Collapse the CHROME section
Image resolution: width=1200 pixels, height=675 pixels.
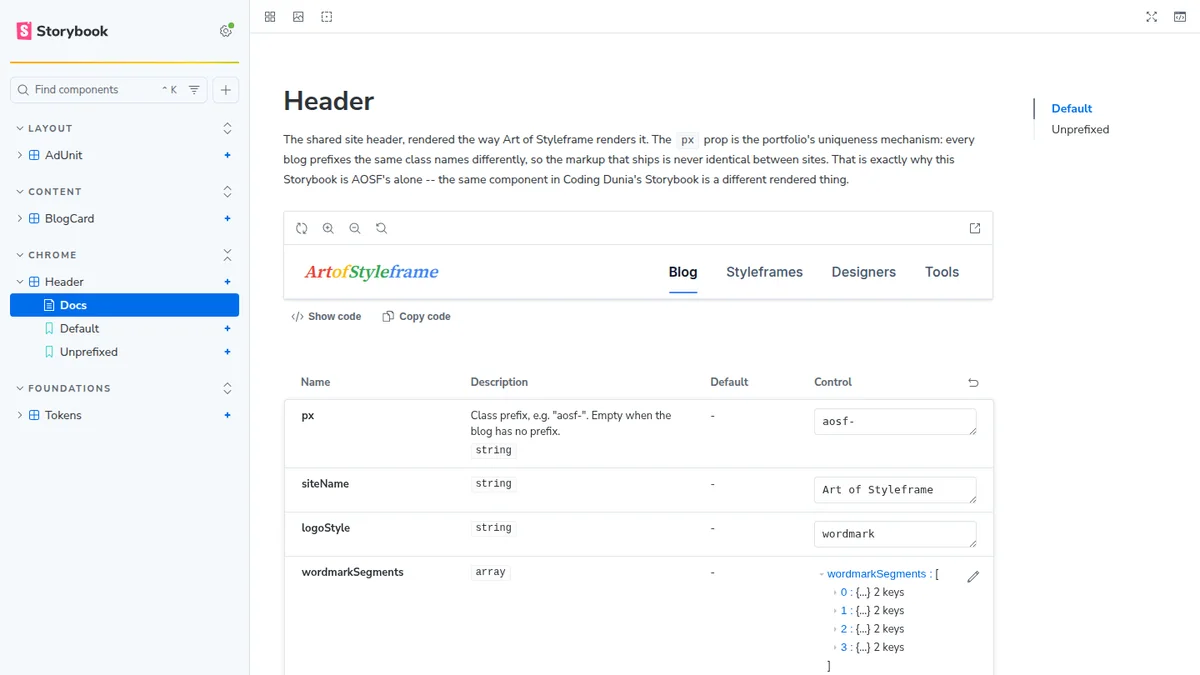coord(47,255)
